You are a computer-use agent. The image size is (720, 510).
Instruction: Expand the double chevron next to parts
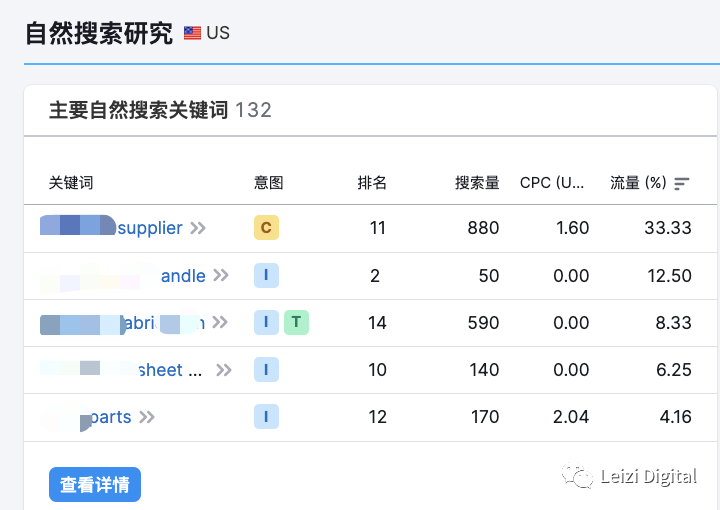point(147,417)
